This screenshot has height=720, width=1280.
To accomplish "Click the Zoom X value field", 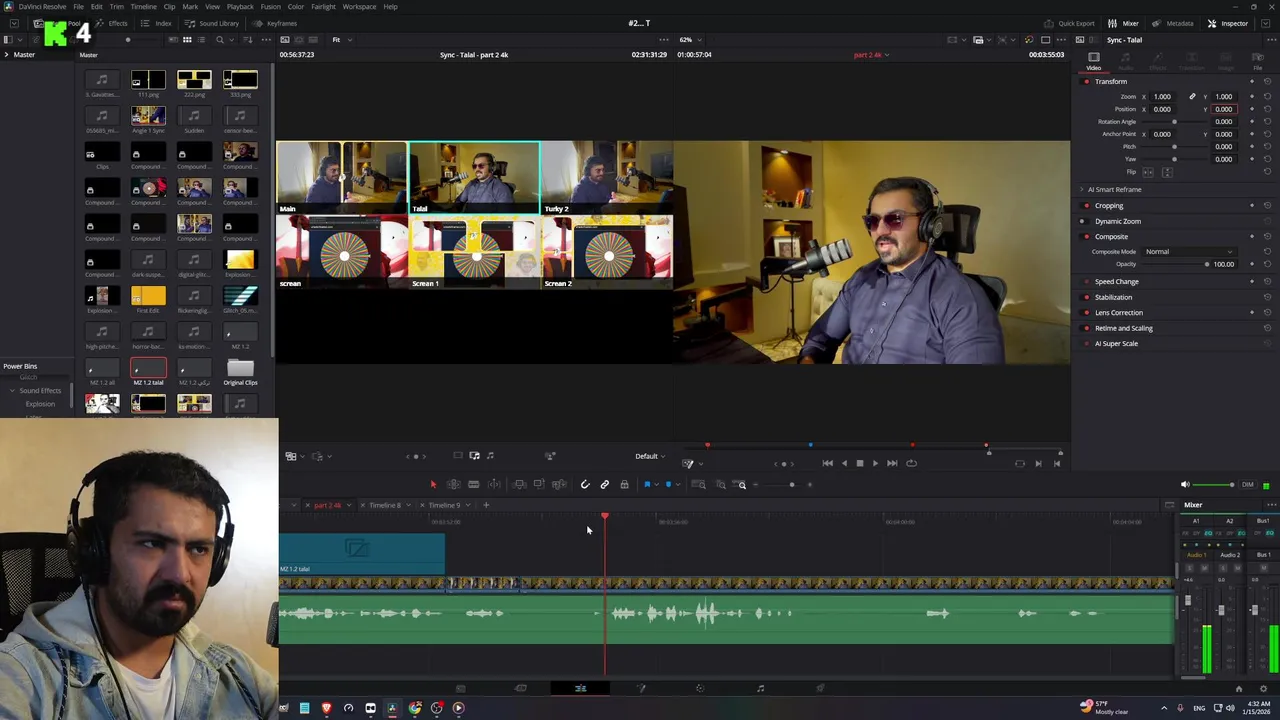I will pyautogui.click(x=1162, y=97).
